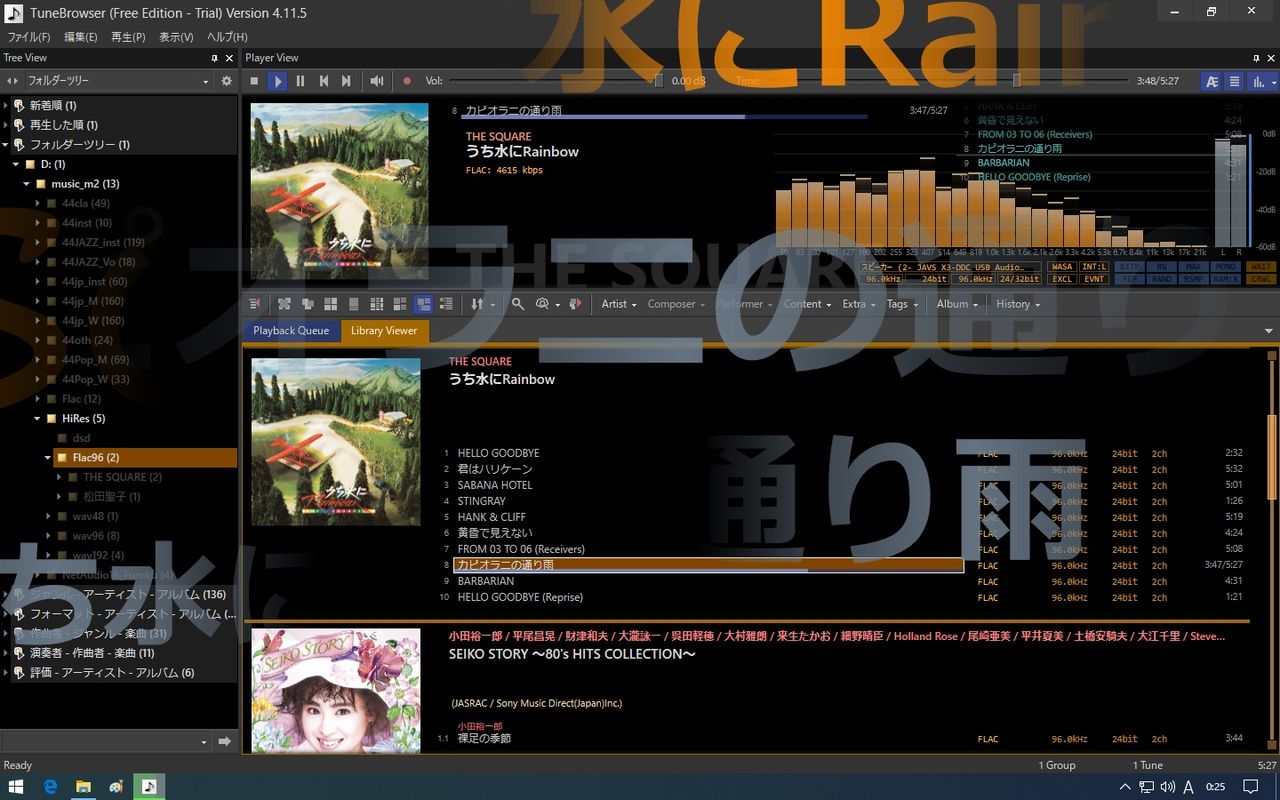
Task: Toggle the RG replay gain indicator
Action: point(1161,267)
